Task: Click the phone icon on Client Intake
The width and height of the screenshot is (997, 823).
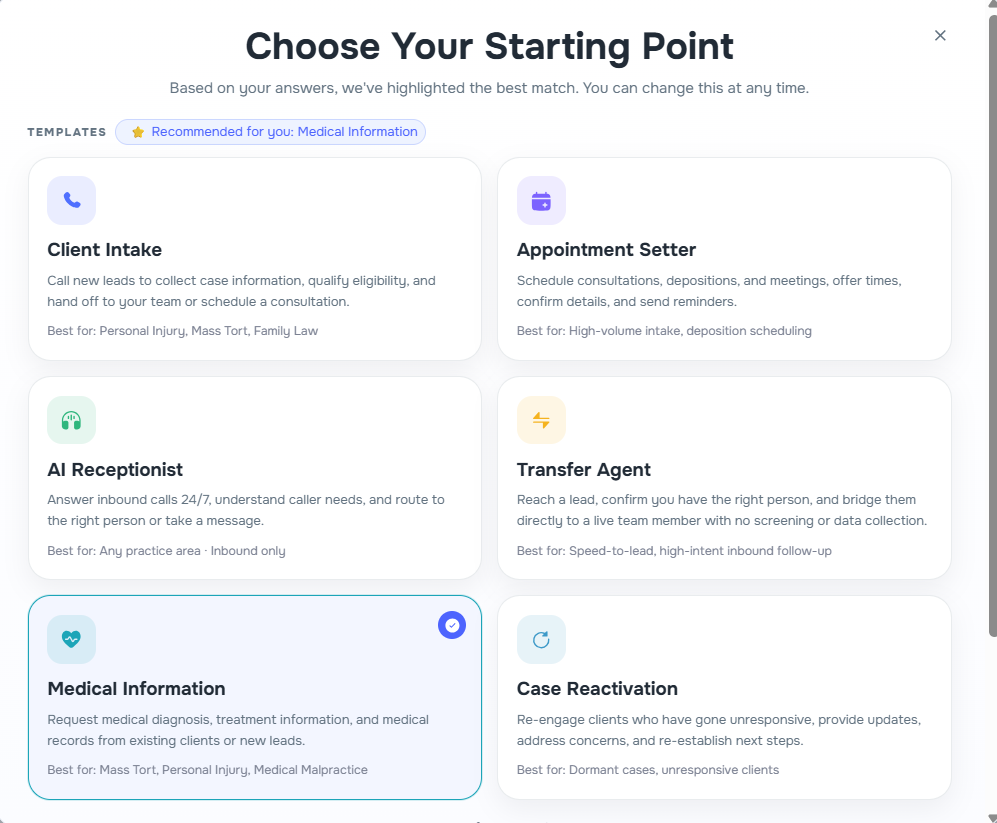Action: pyautogui.click(x=72, y=200)
